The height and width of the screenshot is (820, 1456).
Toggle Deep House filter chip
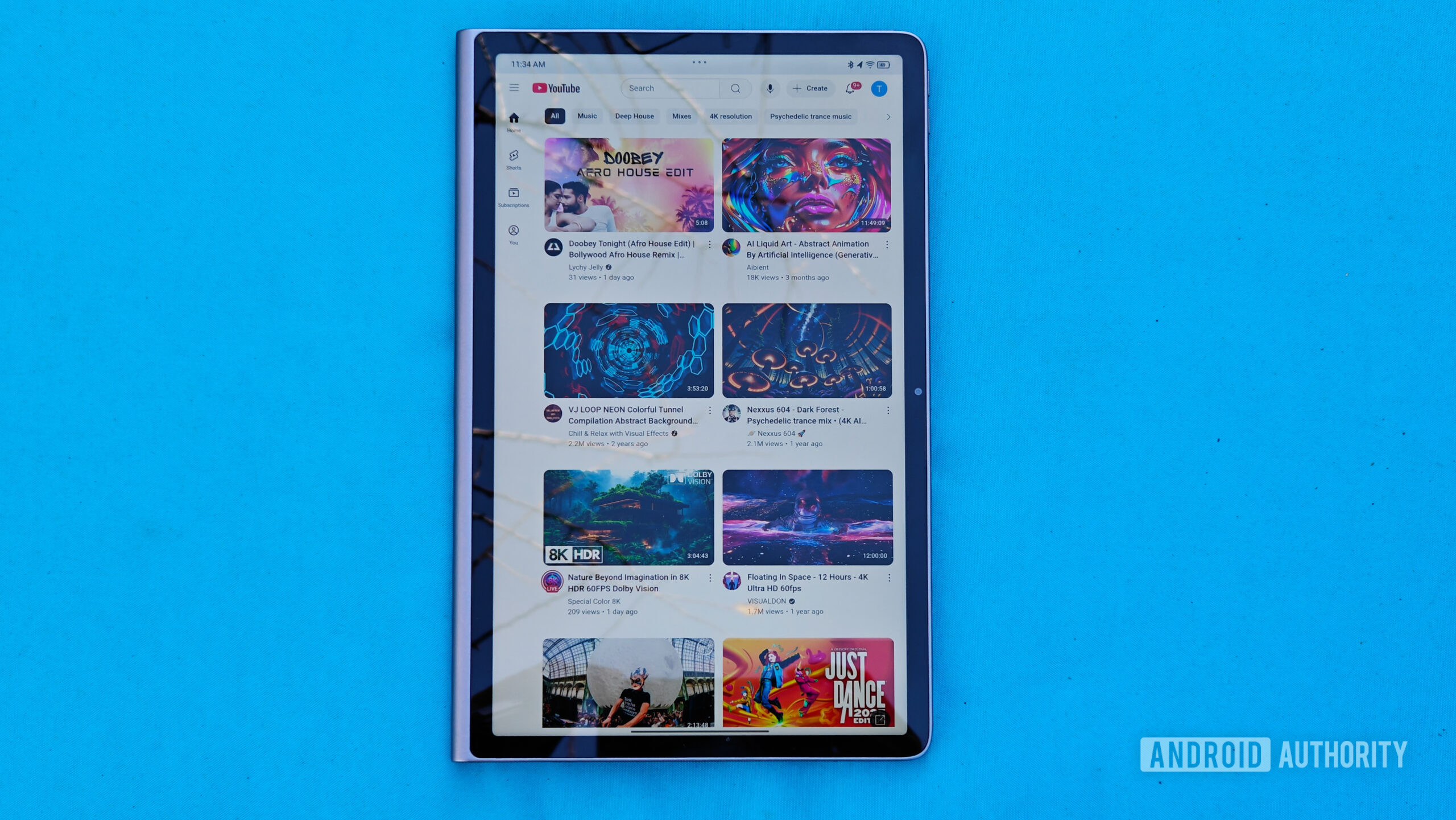tap(634, 116)
